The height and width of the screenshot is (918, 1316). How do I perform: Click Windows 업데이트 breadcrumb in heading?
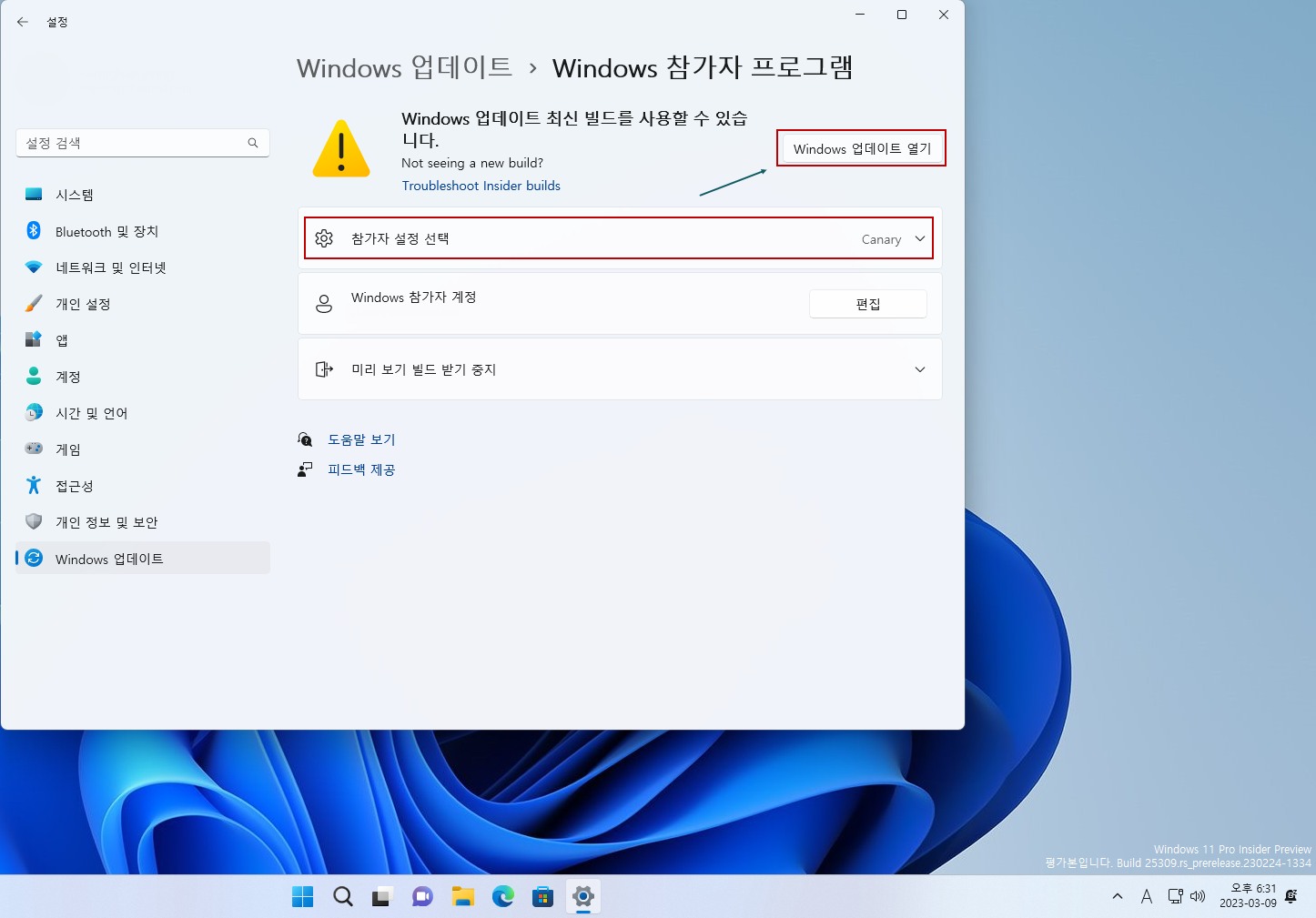pyautogui.click(x=405, y=67)
